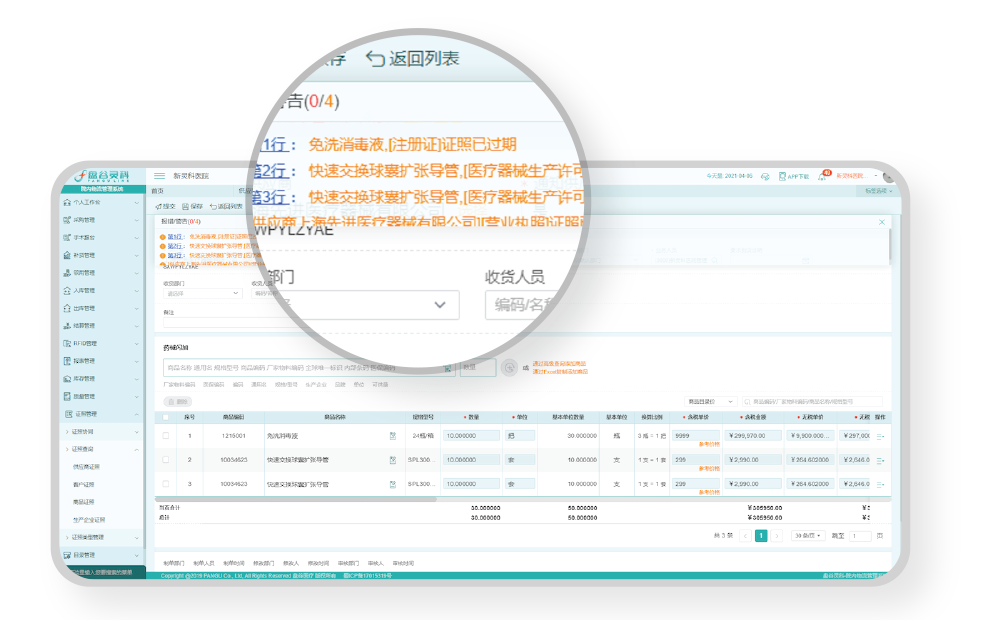This screenshot has height=620, width=1000.
Task: Open detail icon in 免洗消毒液 row
Action: [392, 436]
